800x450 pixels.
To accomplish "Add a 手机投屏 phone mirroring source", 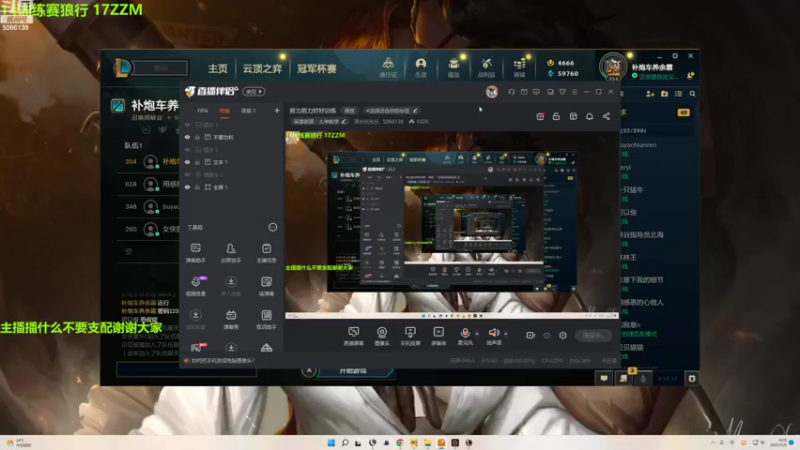I will tap(410, 336).
